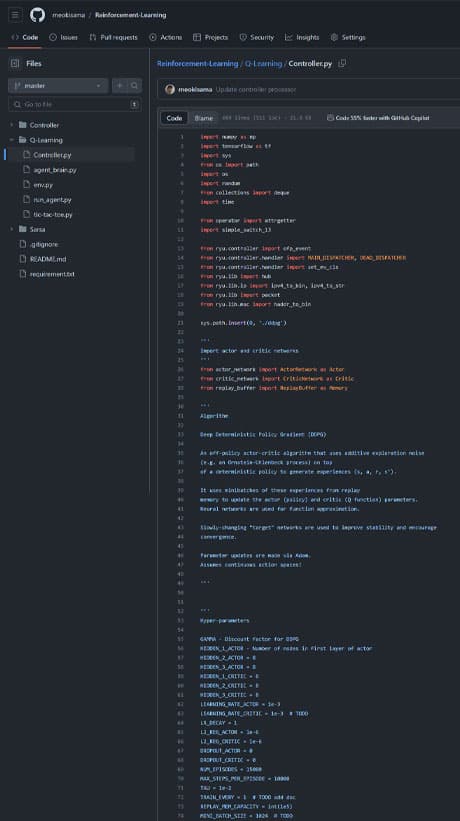The height and width of the screenshot is (821, 460).
Task: Switch to the Issues tab
Action: (63, 37)
